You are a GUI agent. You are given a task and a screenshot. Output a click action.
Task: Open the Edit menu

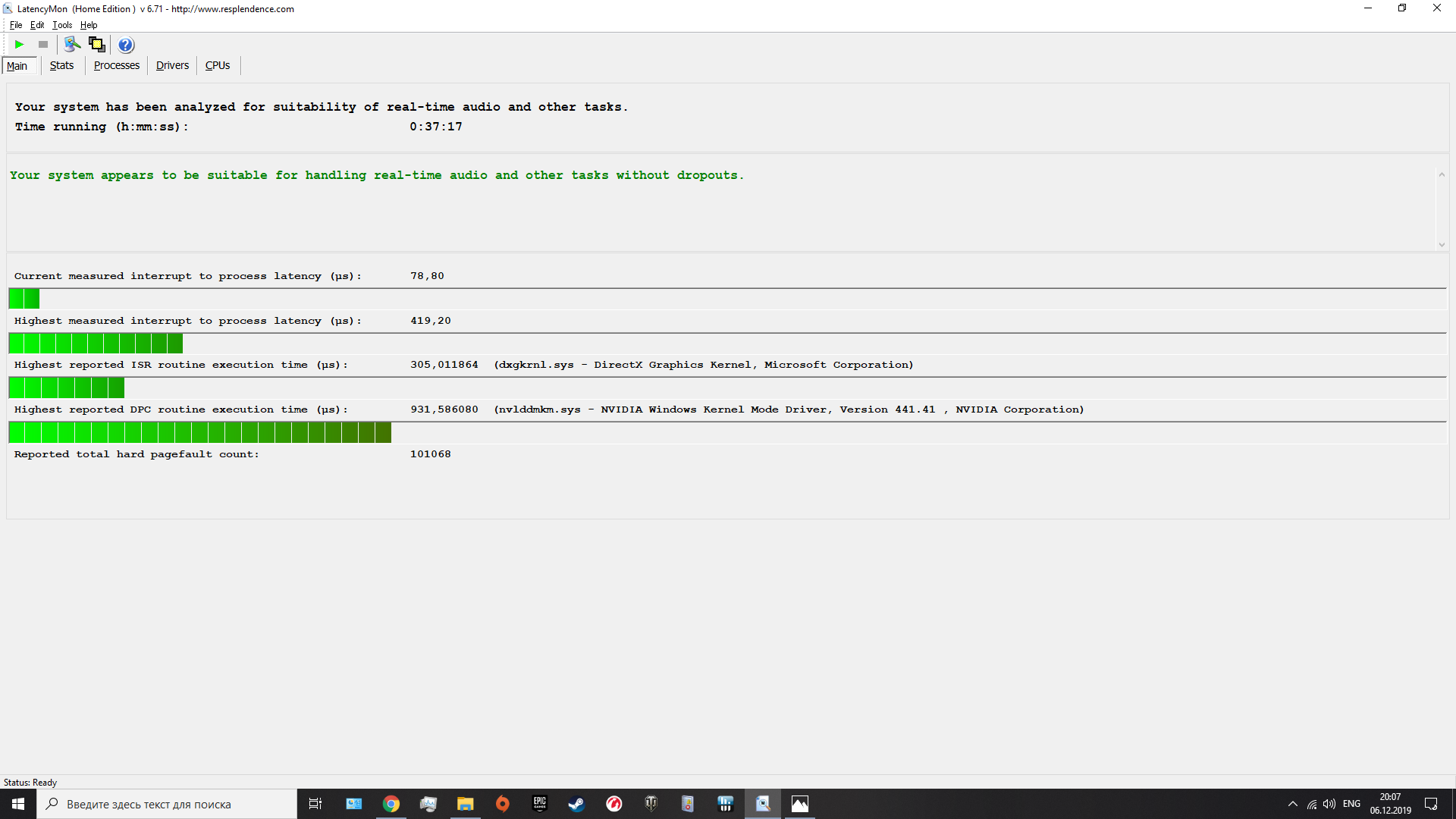[37, 25]
